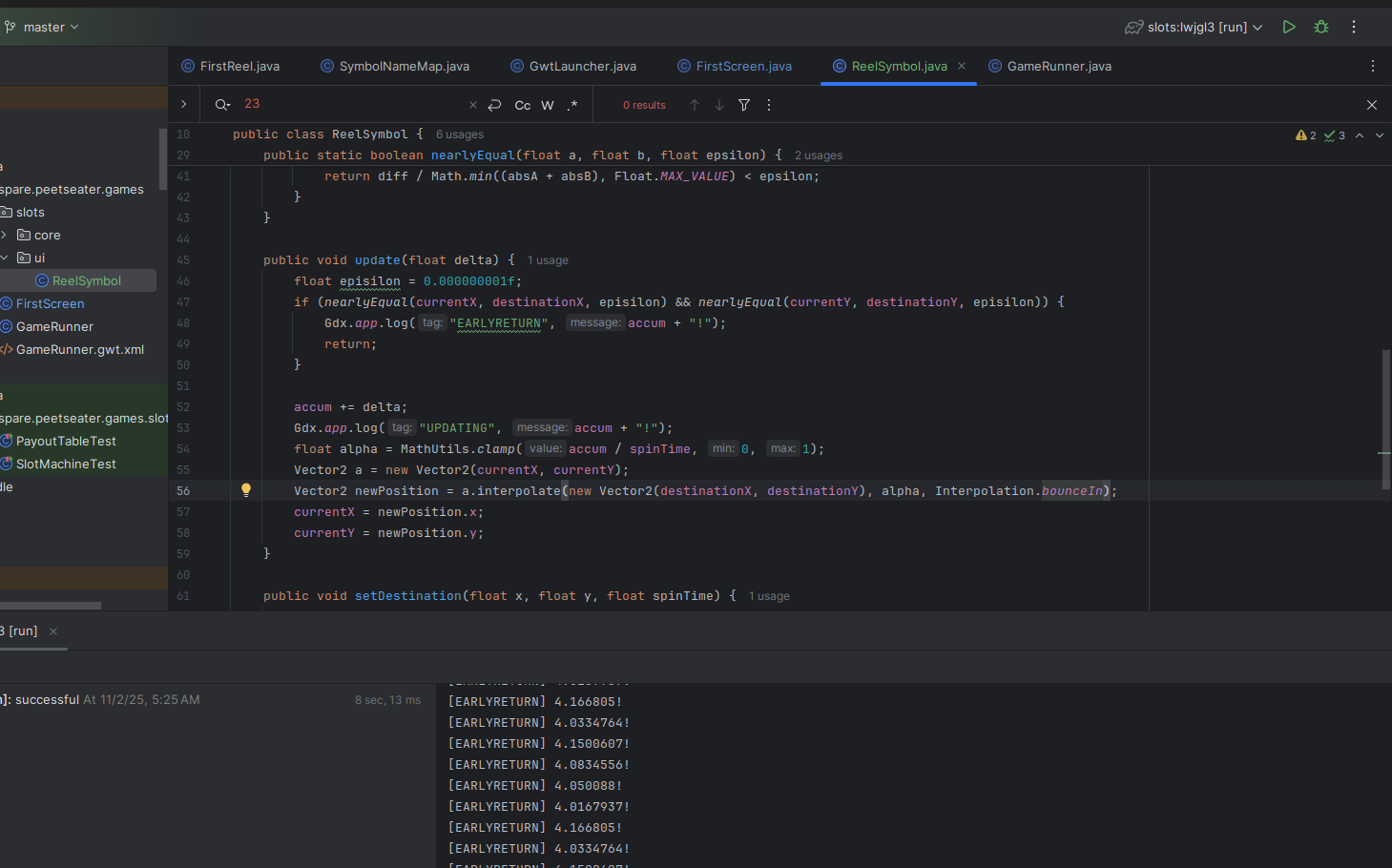Click the '6 usages' hint on ReelSymbol

[x=460, y=134]
